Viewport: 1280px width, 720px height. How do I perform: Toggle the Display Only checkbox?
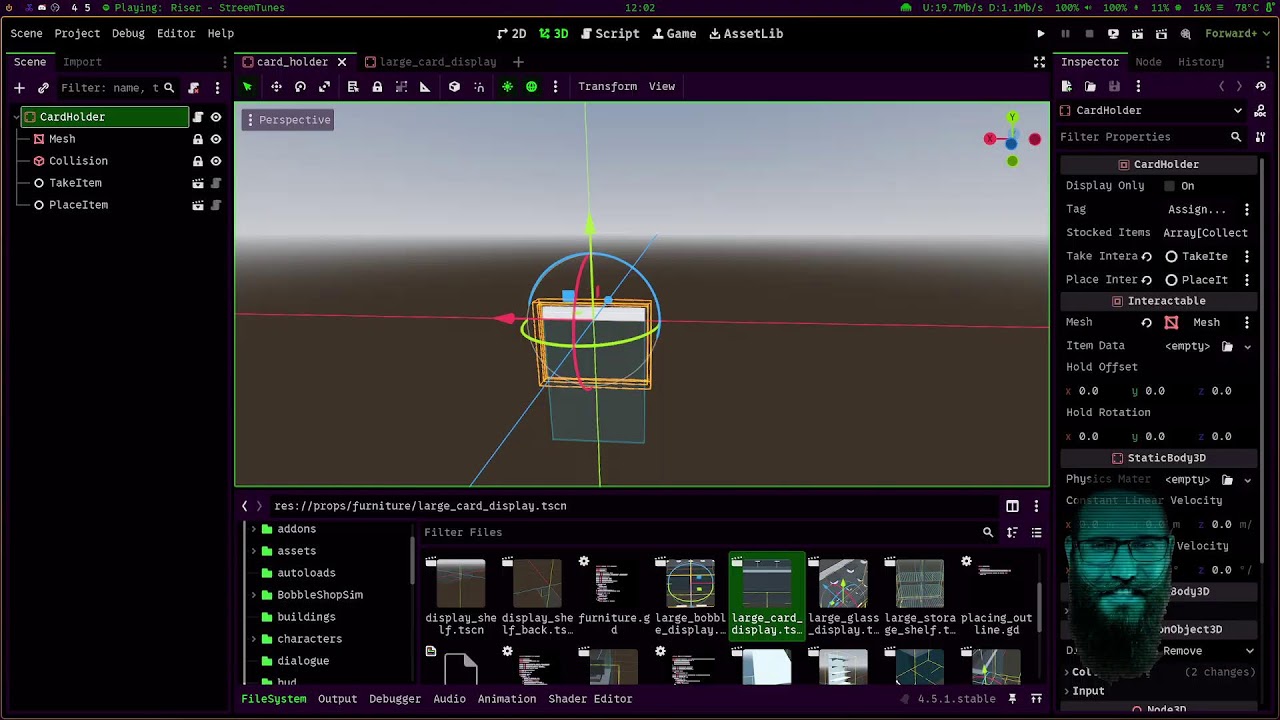coord(1169,186)
